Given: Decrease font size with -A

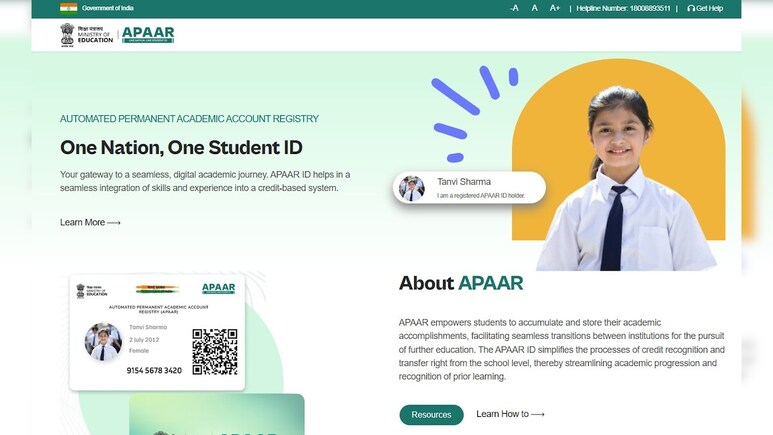Looking at the screenshot, I should point(514,8).
